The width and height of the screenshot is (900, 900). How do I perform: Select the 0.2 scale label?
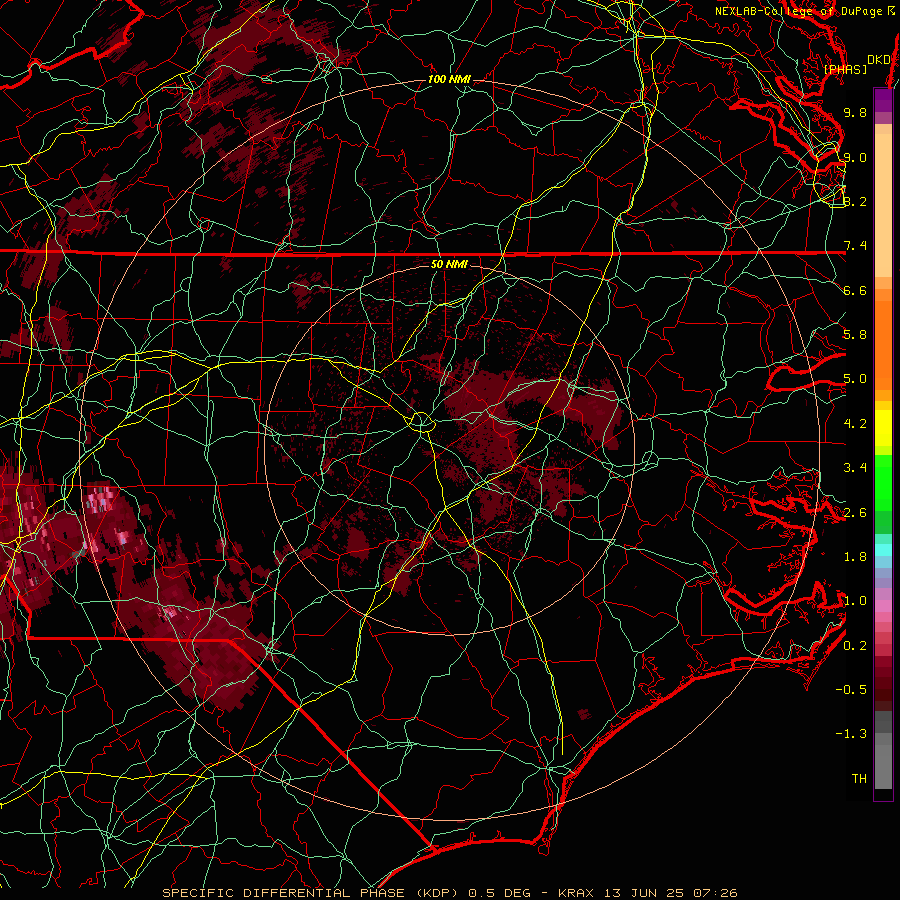click(x=855, y=646)
